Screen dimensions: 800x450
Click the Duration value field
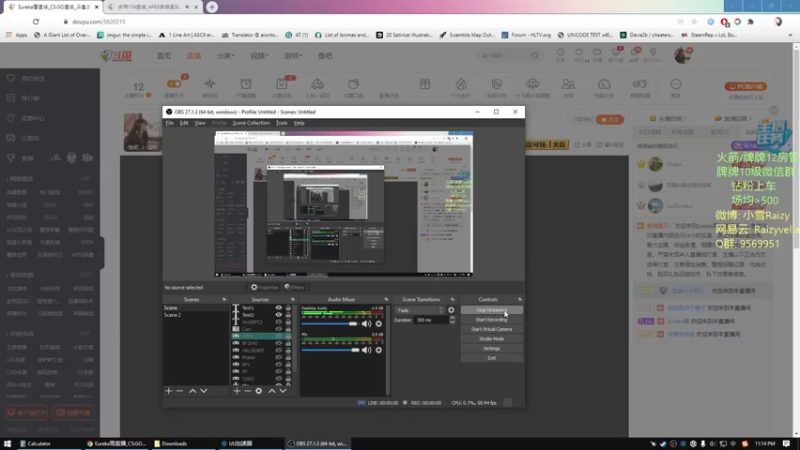click(x=432, y=320)
